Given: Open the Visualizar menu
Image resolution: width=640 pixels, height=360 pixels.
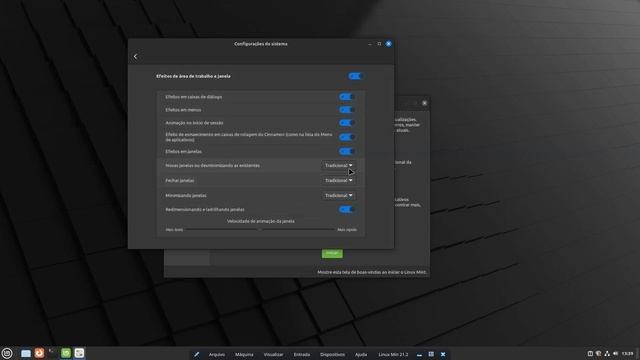Looking at the screenshot, I should coord(273,355).
